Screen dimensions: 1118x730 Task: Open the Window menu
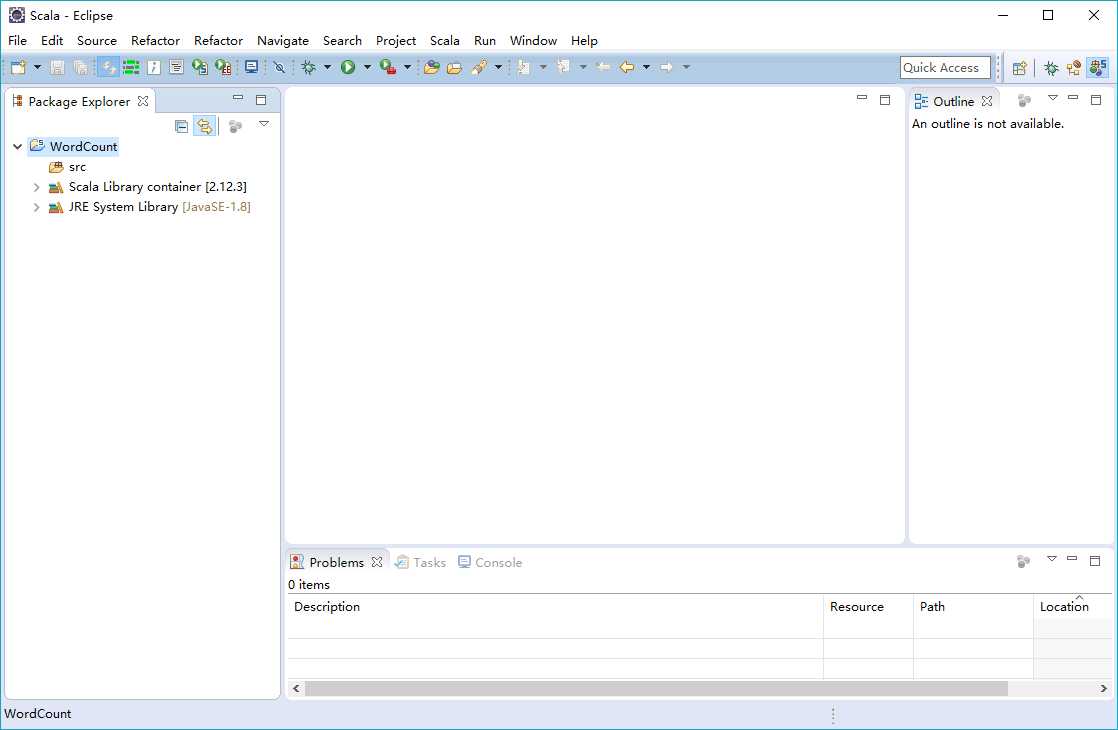click(533, 41)
